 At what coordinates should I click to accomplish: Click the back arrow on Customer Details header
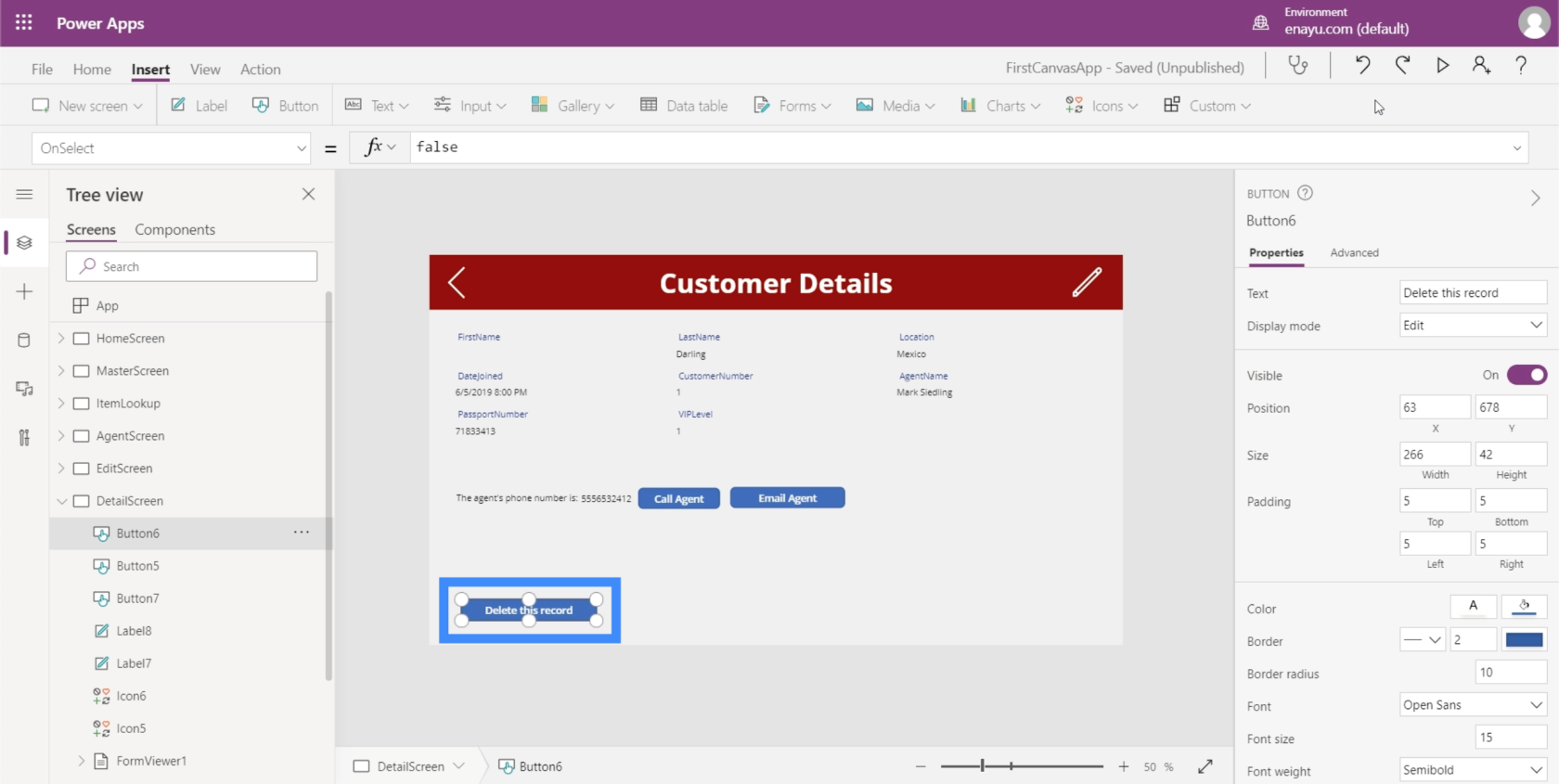pos(457,282)
